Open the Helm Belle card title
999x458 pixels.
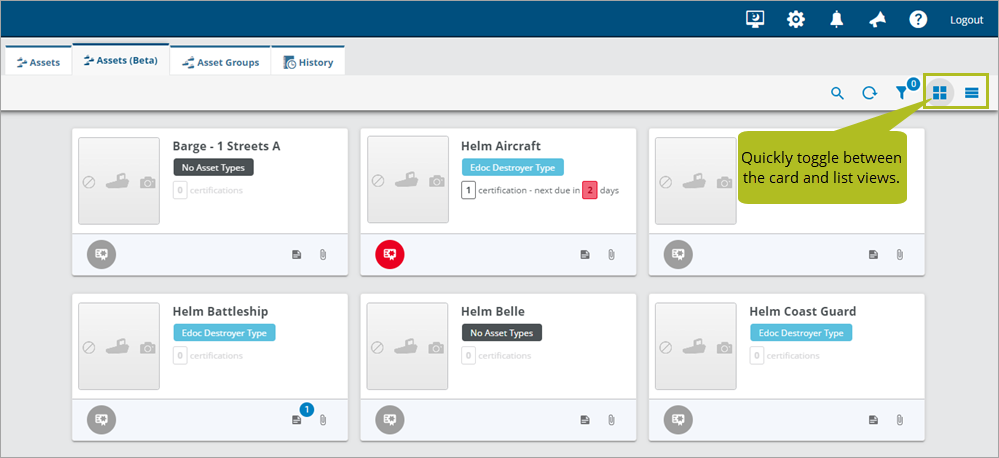click(492, 311)
